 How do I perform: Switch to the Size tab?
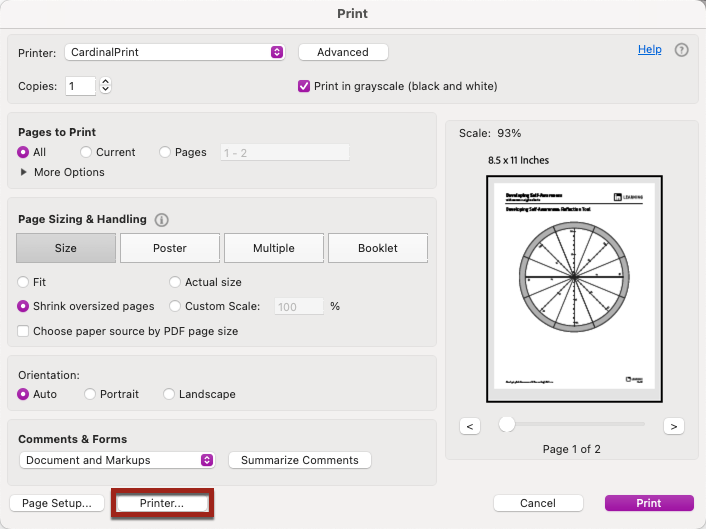tap(66, 248)
